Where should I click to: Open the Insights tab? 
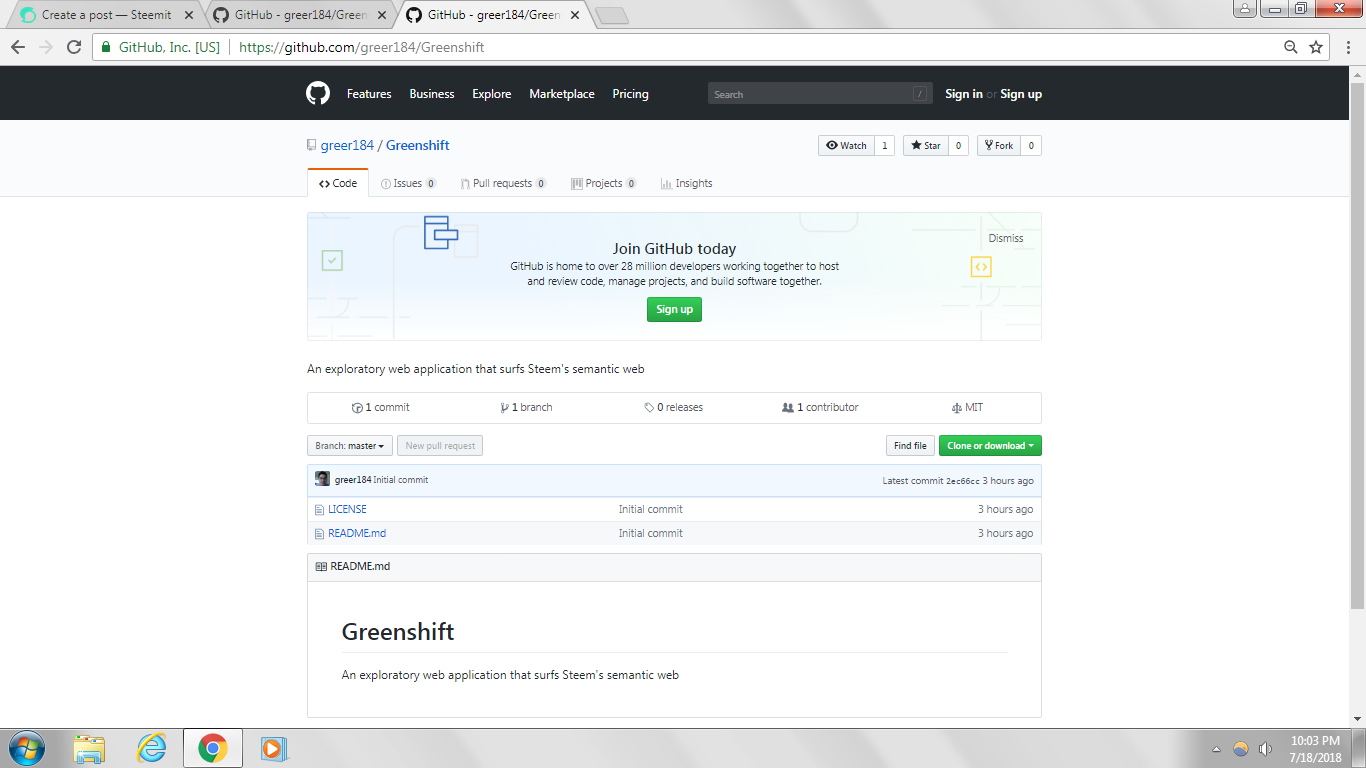[x=686, y=183]
